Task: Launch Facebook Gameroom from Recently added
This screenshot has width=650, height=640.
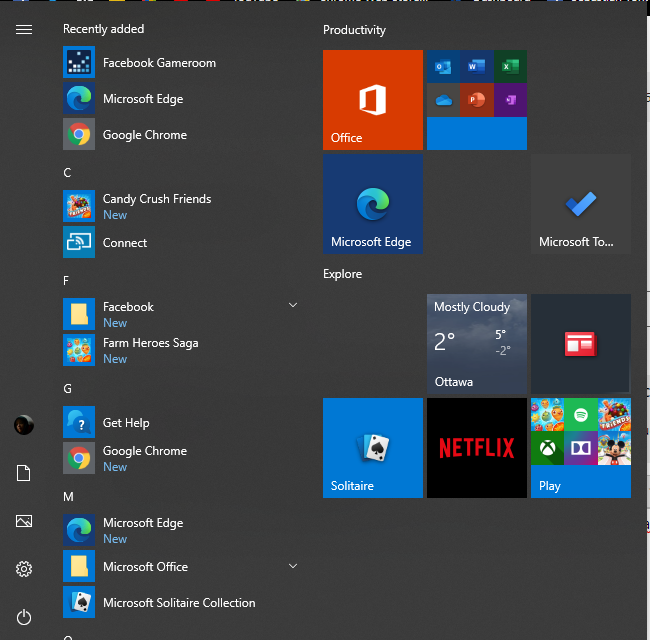Action: tap(159, 63)
